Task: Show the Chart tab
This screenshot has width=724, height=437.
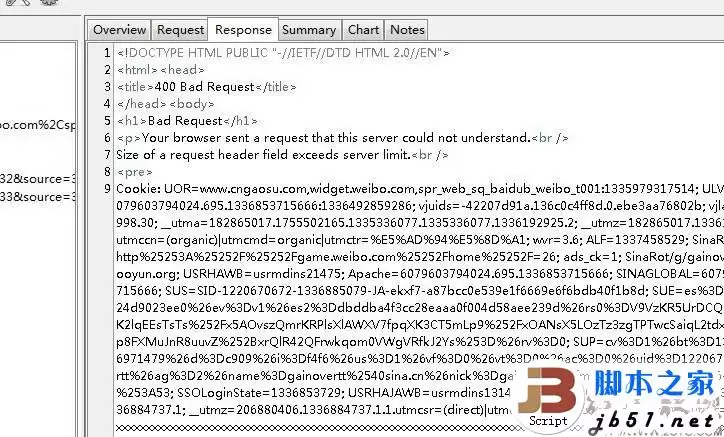Action: pos(363,30)
